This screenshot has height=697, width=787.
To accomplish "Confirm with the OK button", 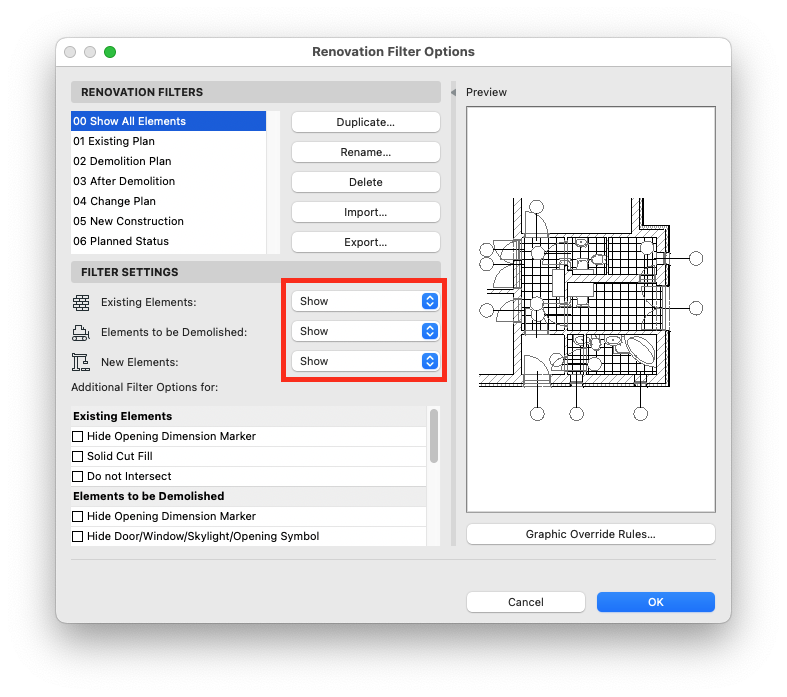I will 655,602.
